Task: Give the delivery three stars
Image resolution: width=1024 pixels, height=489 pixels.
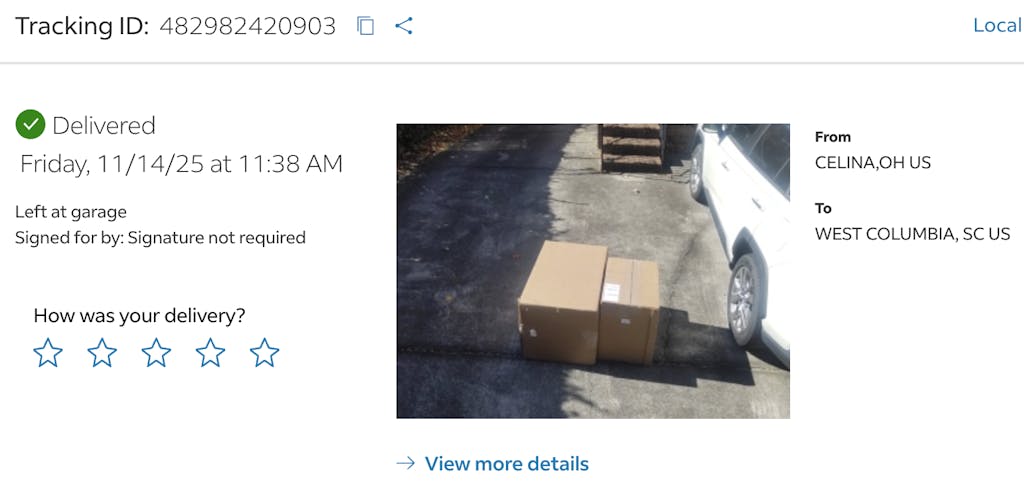Action: tap(157, 353)
